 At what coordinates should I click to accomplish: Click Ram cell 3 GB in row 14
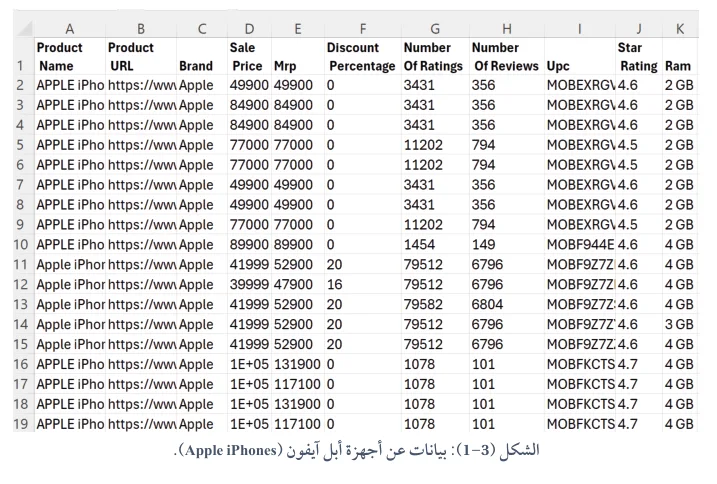(680, 324)
